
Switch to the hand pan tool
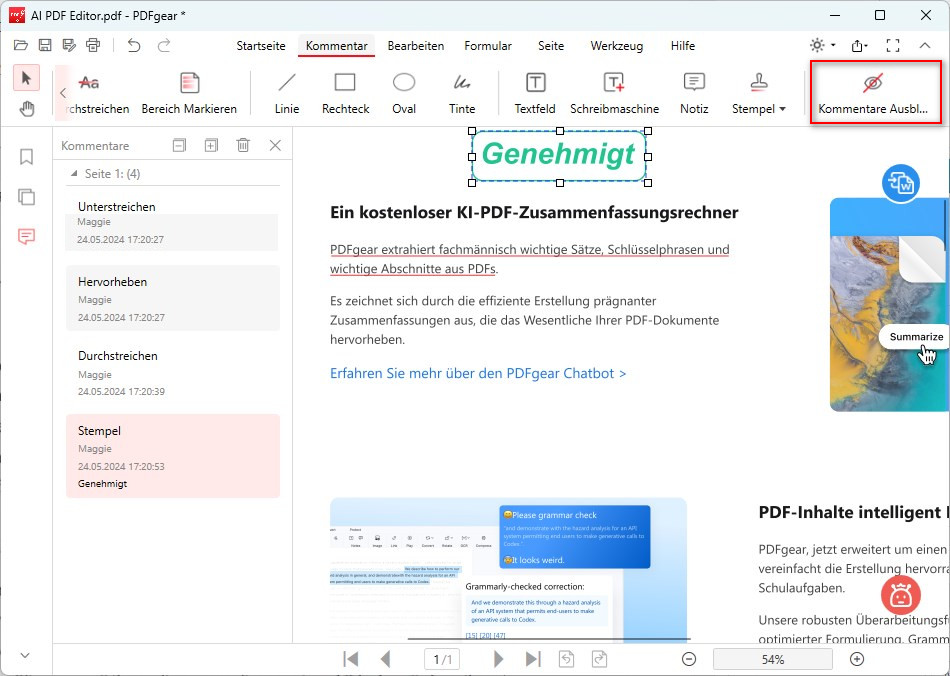[26, 109]
